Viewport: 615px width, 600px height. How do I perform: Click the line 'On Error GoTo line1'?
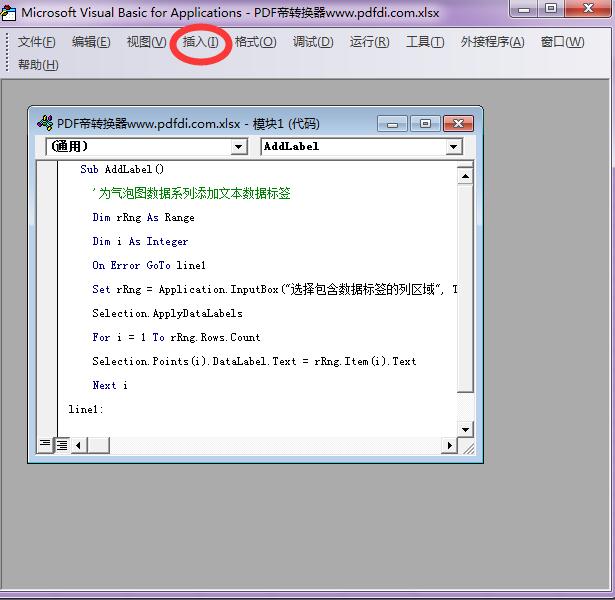[149, 265]
